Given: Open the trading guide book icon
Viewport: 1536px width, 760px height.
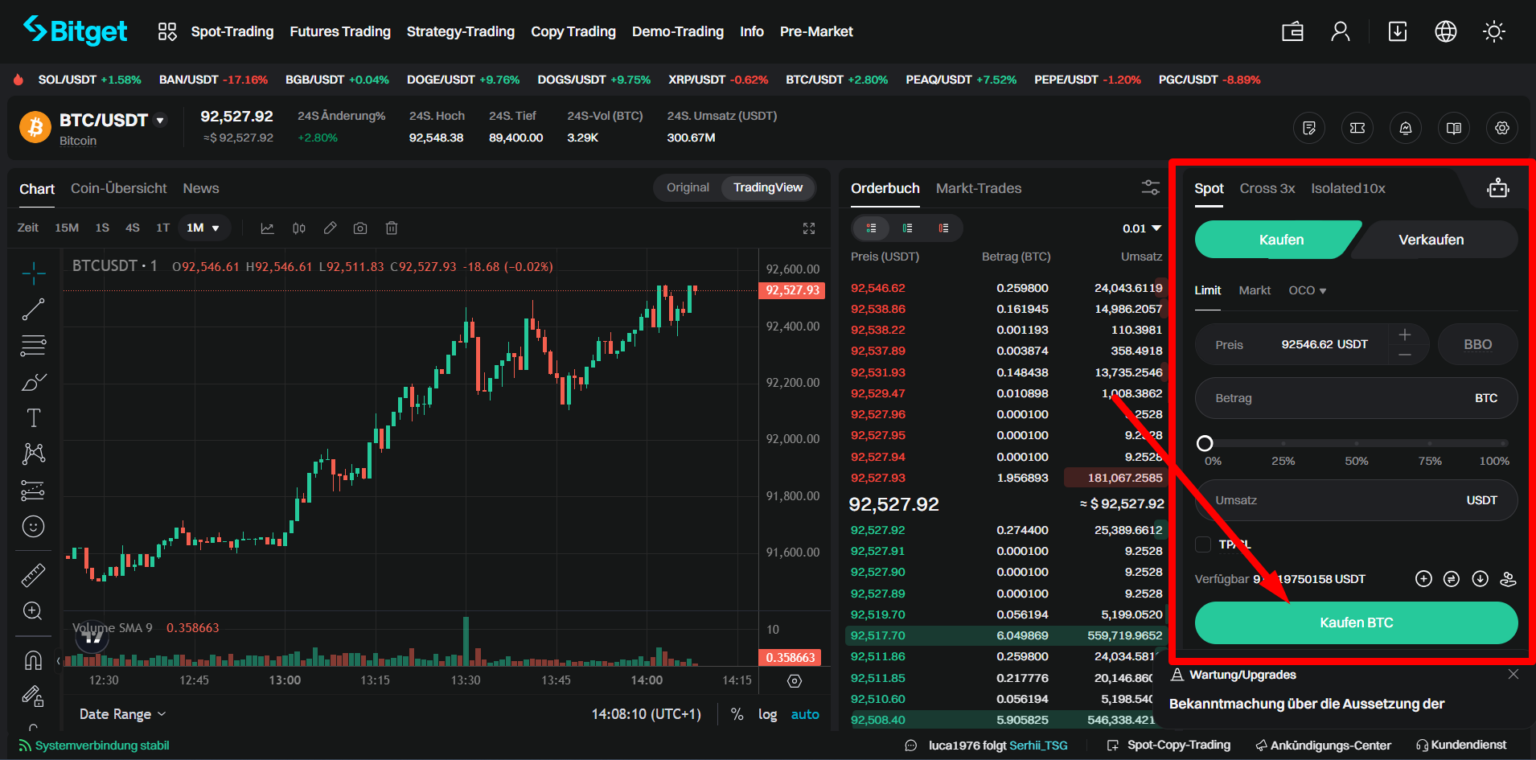Looking at the screenshot, I should click(1453, 128).
